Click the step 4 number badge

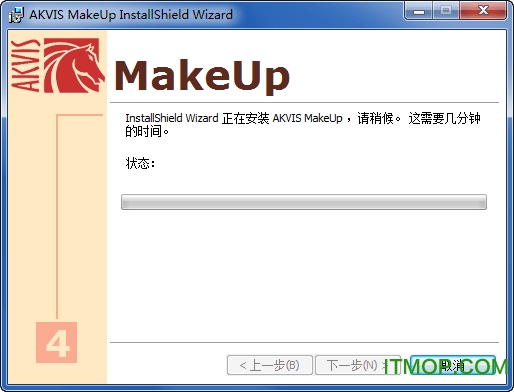[56, 342]
